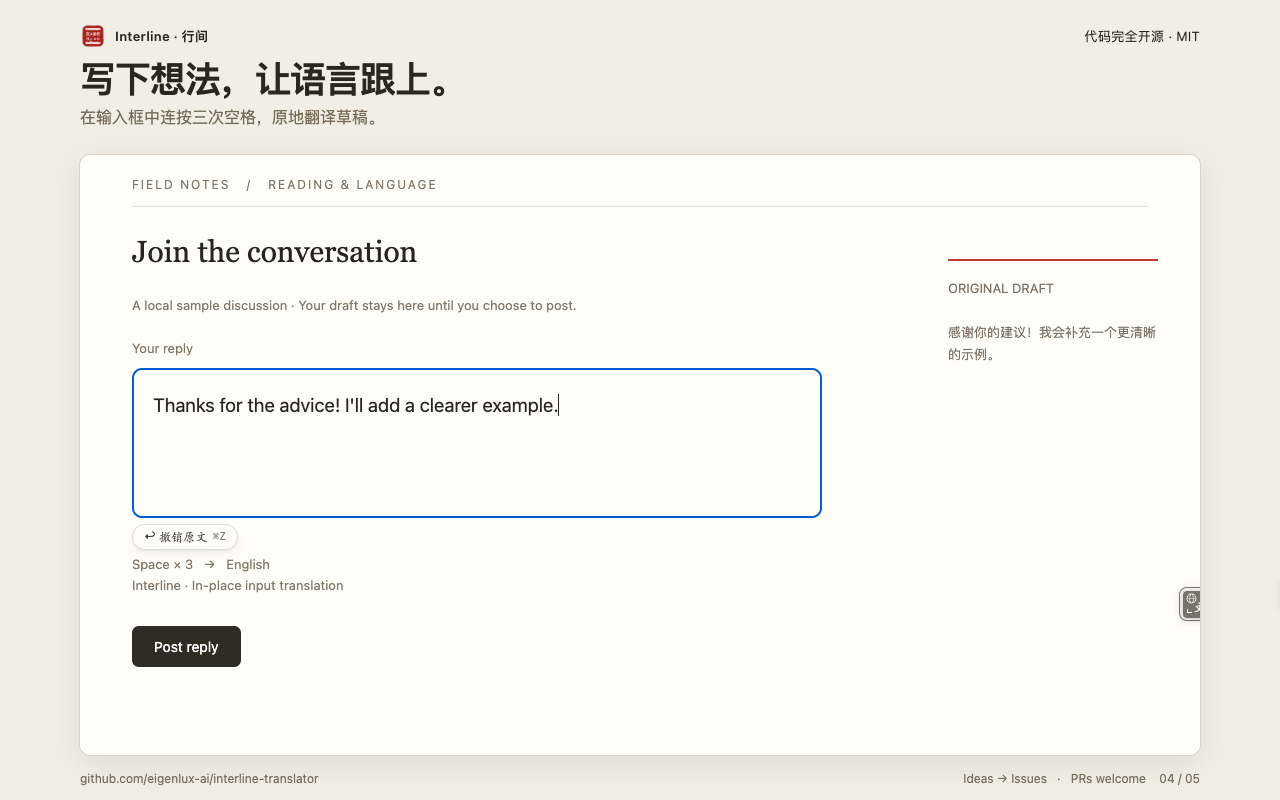The image size is (1280, 800).
Task: Click the 'Join the conversation' heading
Action: [x=274, y=252]
